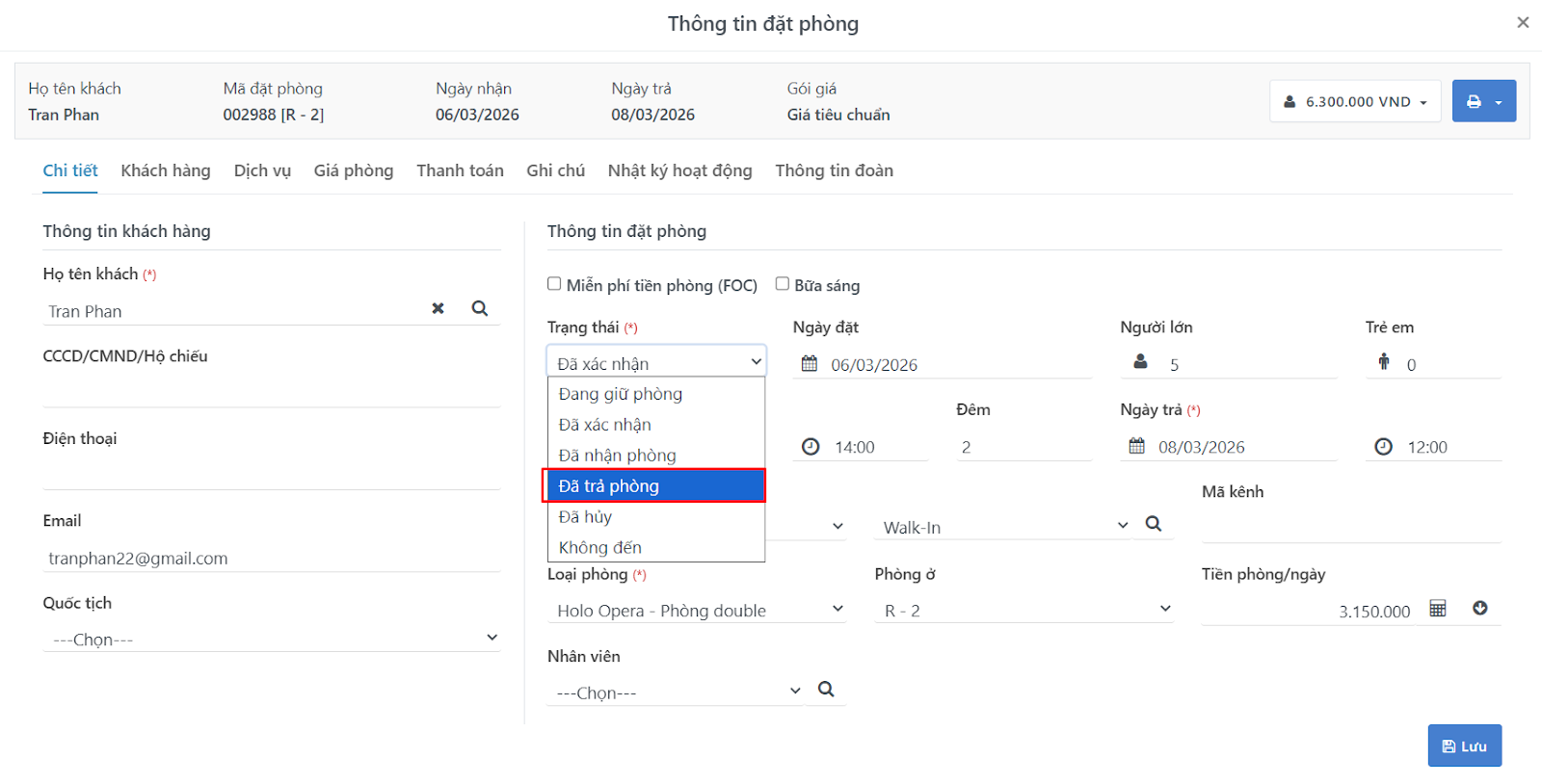
Task: Search guest with magnifier beside Tran Phan
Action: pyautogui.click(x=480, y=308)
